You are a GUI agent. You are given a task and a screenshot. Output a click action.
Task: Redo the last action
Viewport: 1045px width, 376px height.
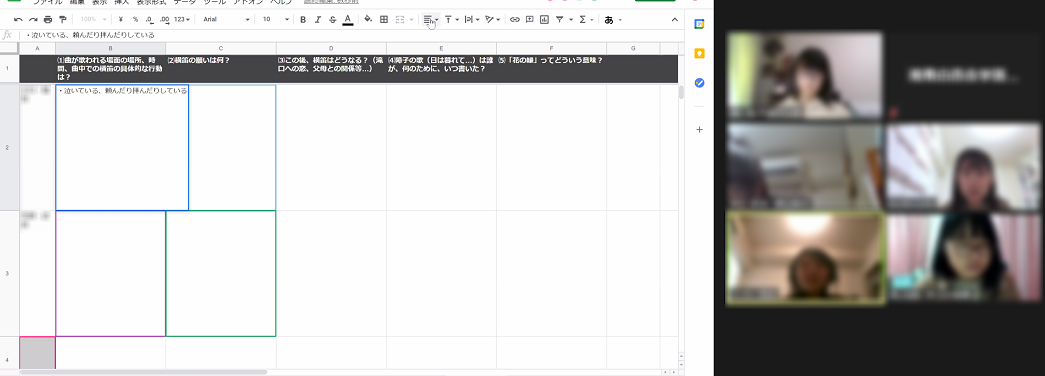tap(33, 20)
